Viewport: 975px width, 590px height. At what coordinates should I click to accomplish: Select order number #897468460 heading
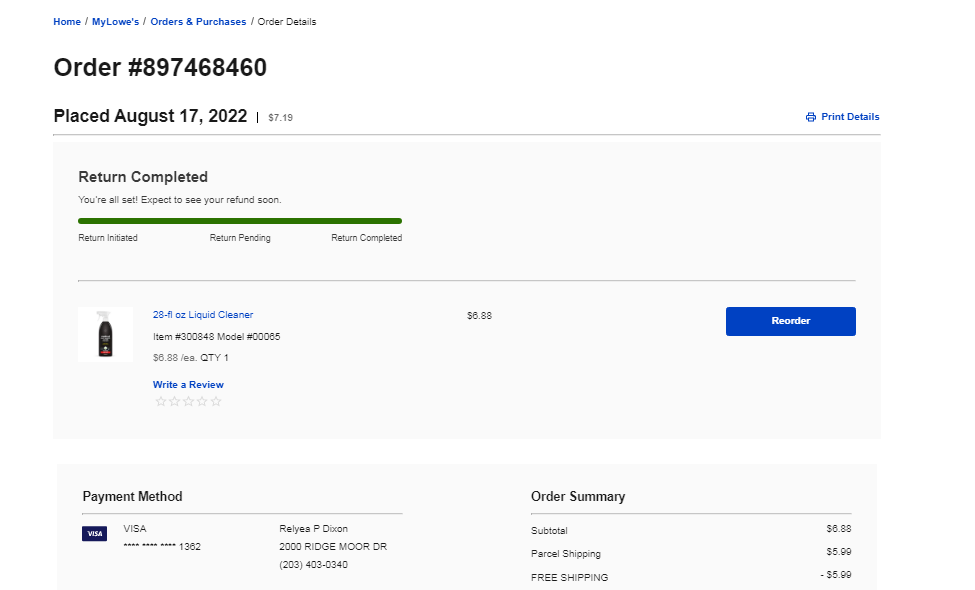(160, 67)
